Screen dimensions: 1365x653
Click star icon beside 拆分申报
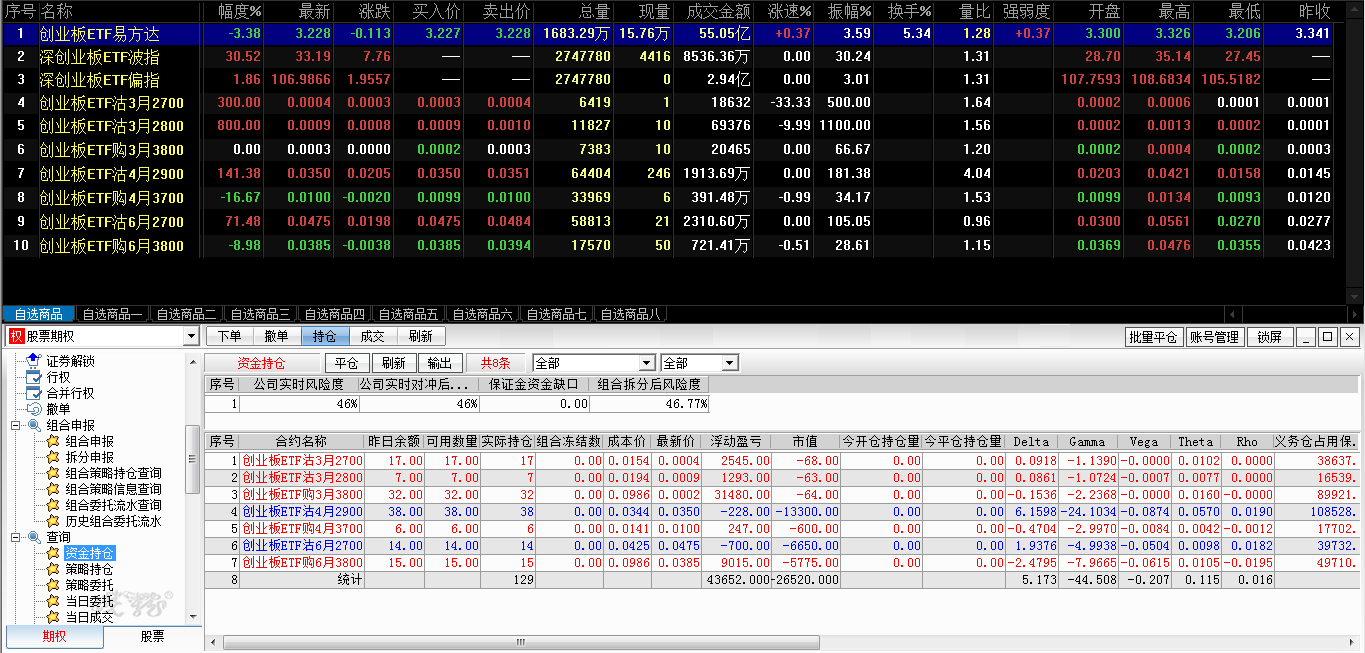(53, 457)
